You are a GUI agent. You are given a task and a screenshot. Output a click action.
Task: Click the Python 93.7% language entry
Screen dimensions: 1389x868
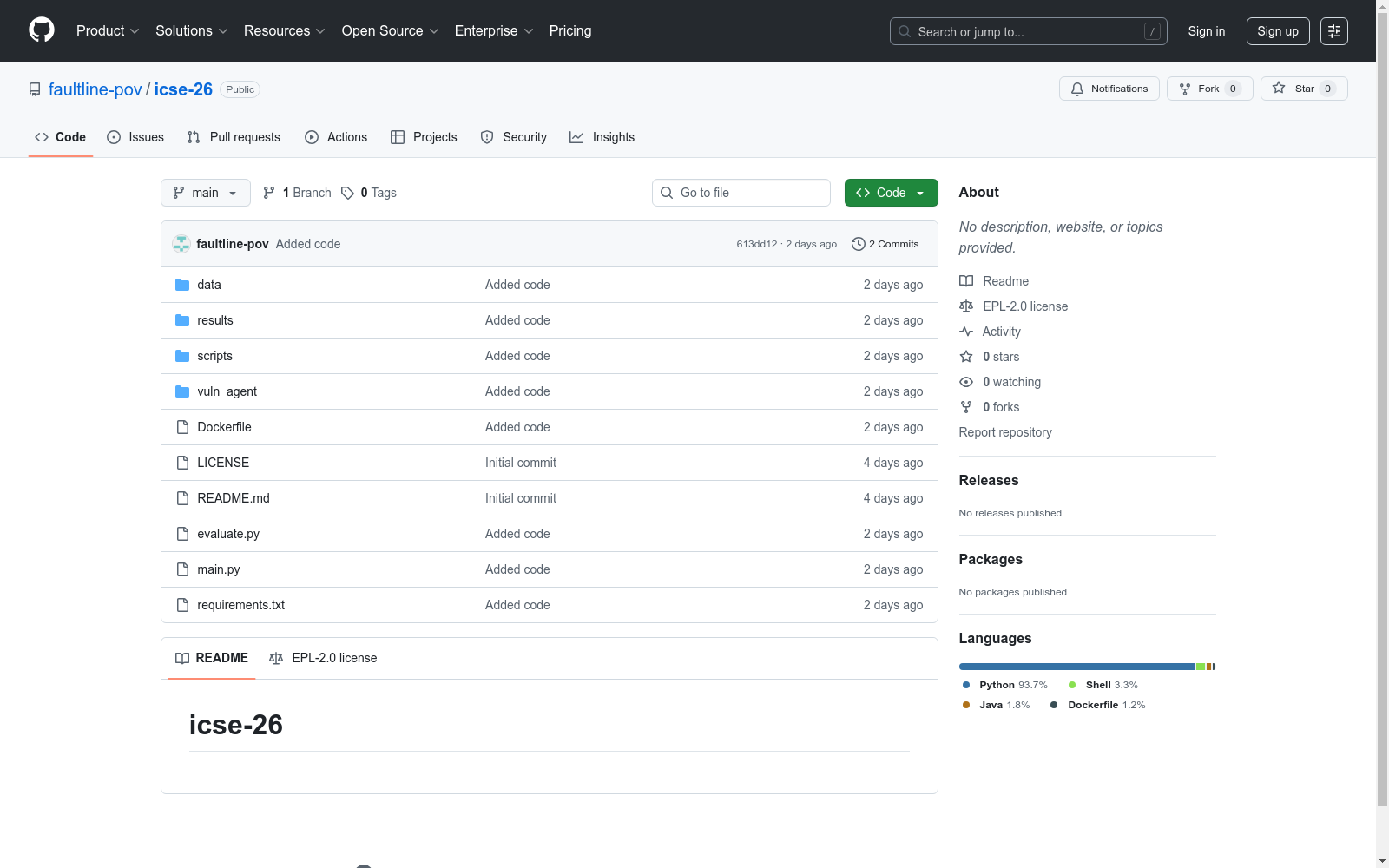(x=1005, y=685)
